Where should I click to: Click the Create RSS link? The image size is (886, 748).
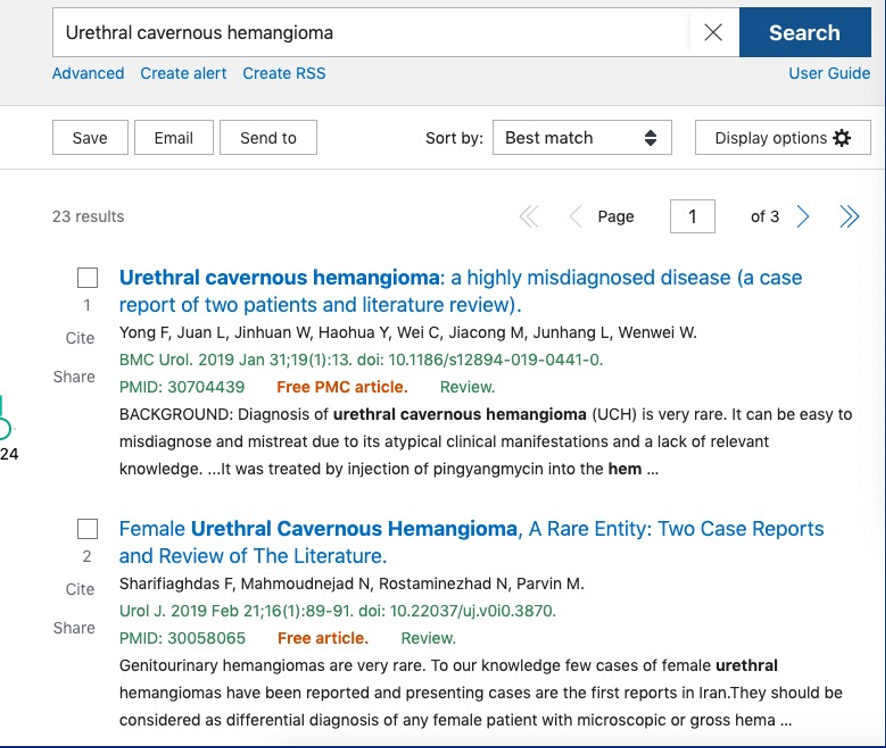click(x=284, y=73)
